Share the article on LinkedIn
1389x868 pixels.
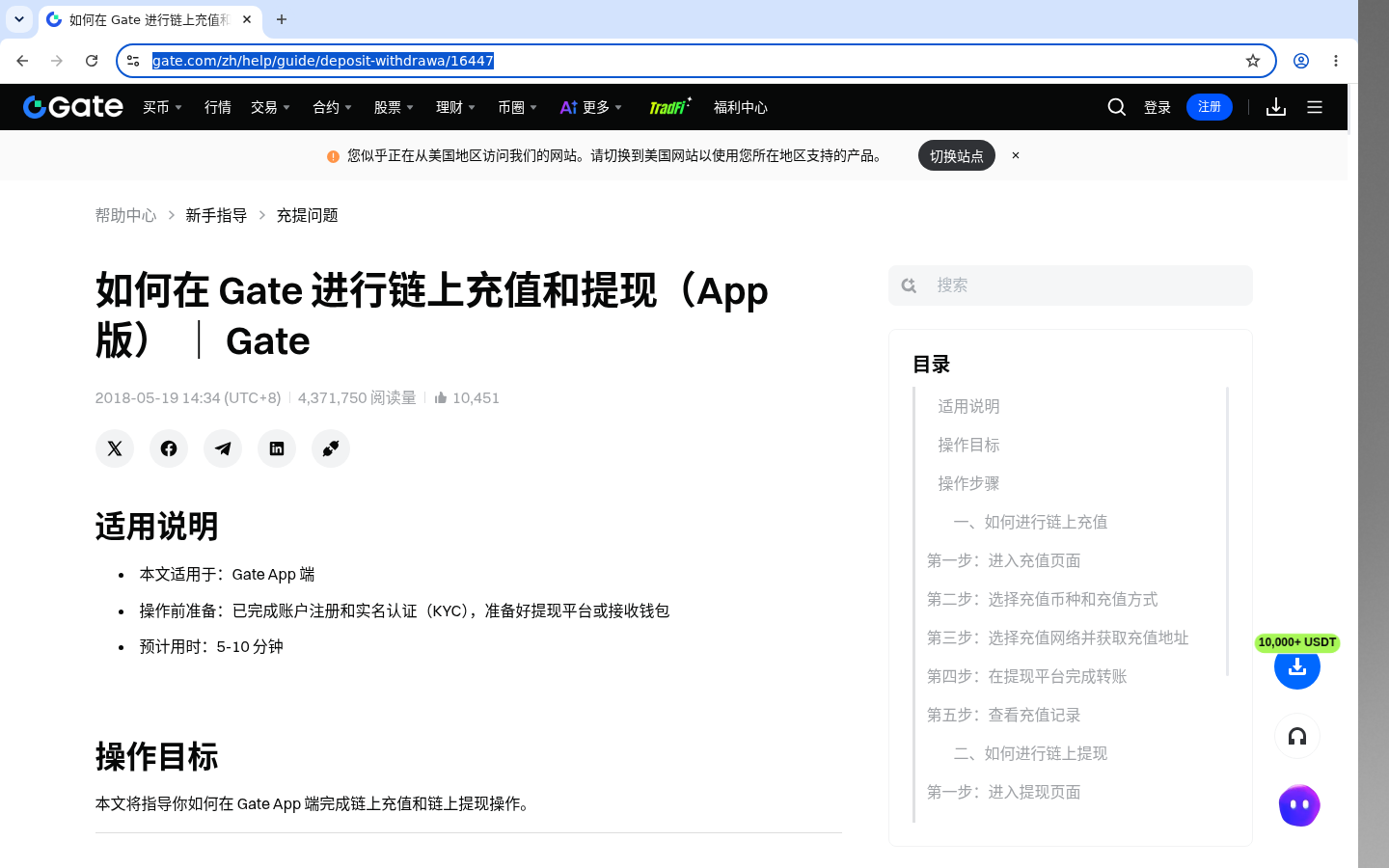pos(277,448)
